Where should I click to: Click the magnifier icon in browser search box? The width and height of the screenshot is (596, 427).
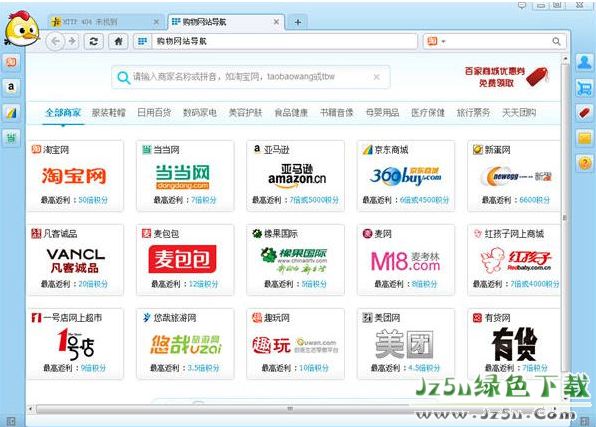point(556,41)
